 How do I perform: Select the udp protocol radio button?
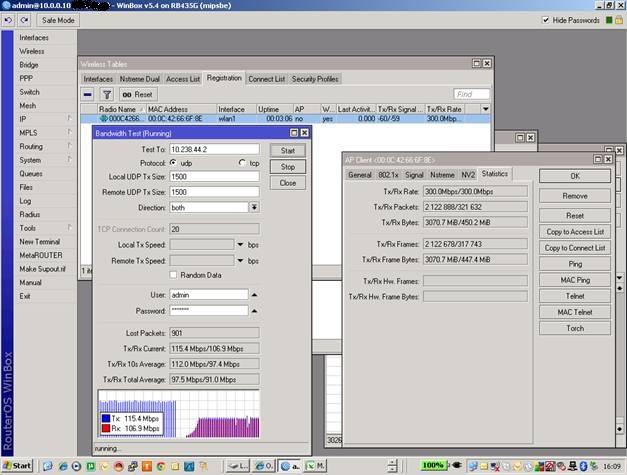point(173,163)
